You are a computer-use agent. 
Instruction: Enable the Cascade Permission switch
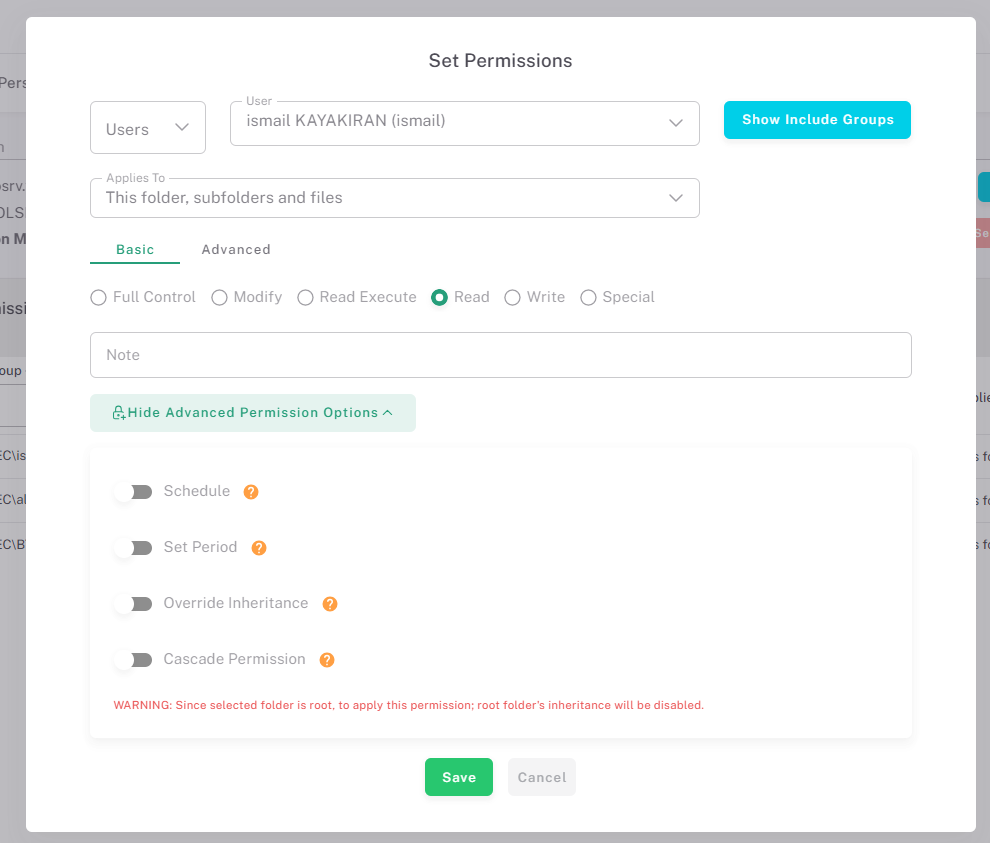coord(133,660)
